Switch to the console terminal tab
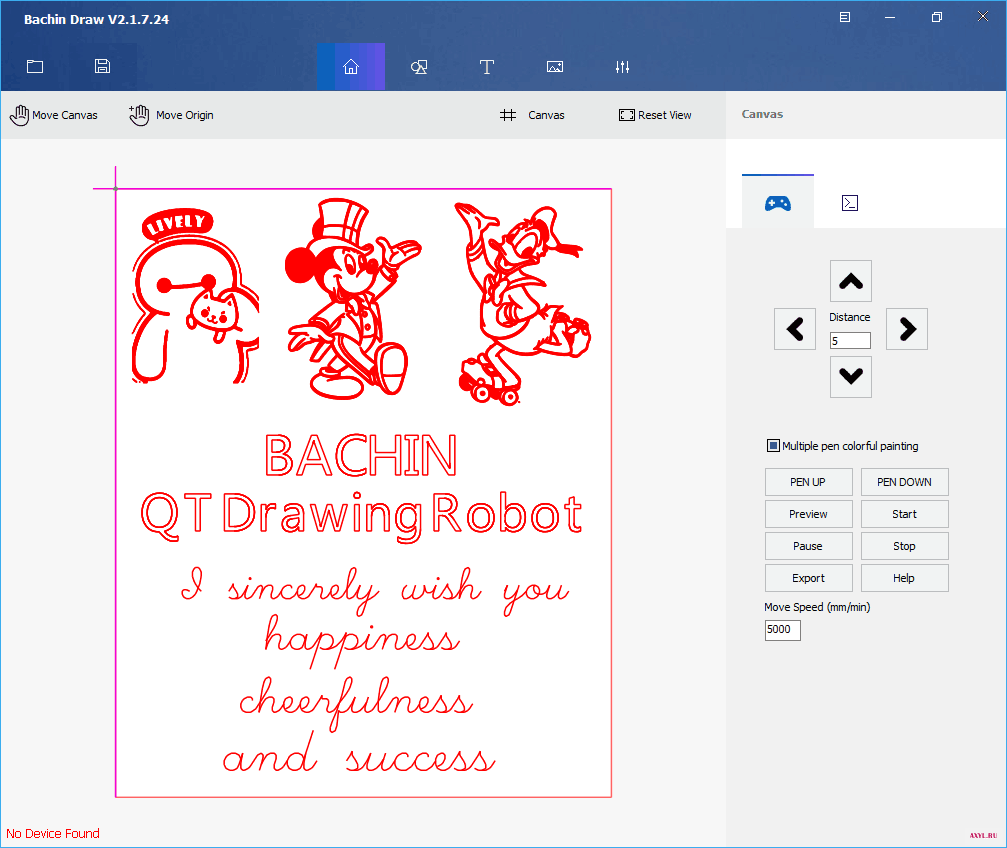 (850, 203)
